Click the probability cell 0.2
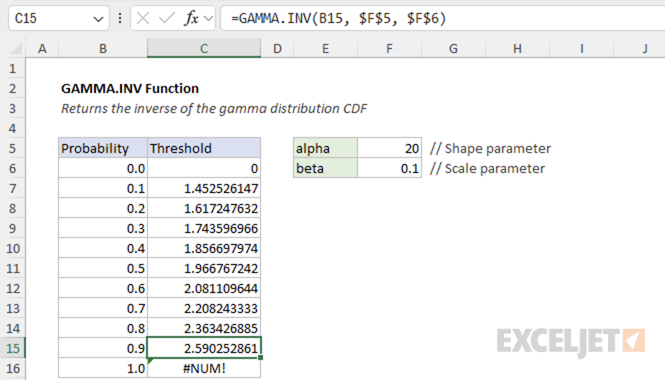Viewport: 665px width, 380px height. coord(103,208)
